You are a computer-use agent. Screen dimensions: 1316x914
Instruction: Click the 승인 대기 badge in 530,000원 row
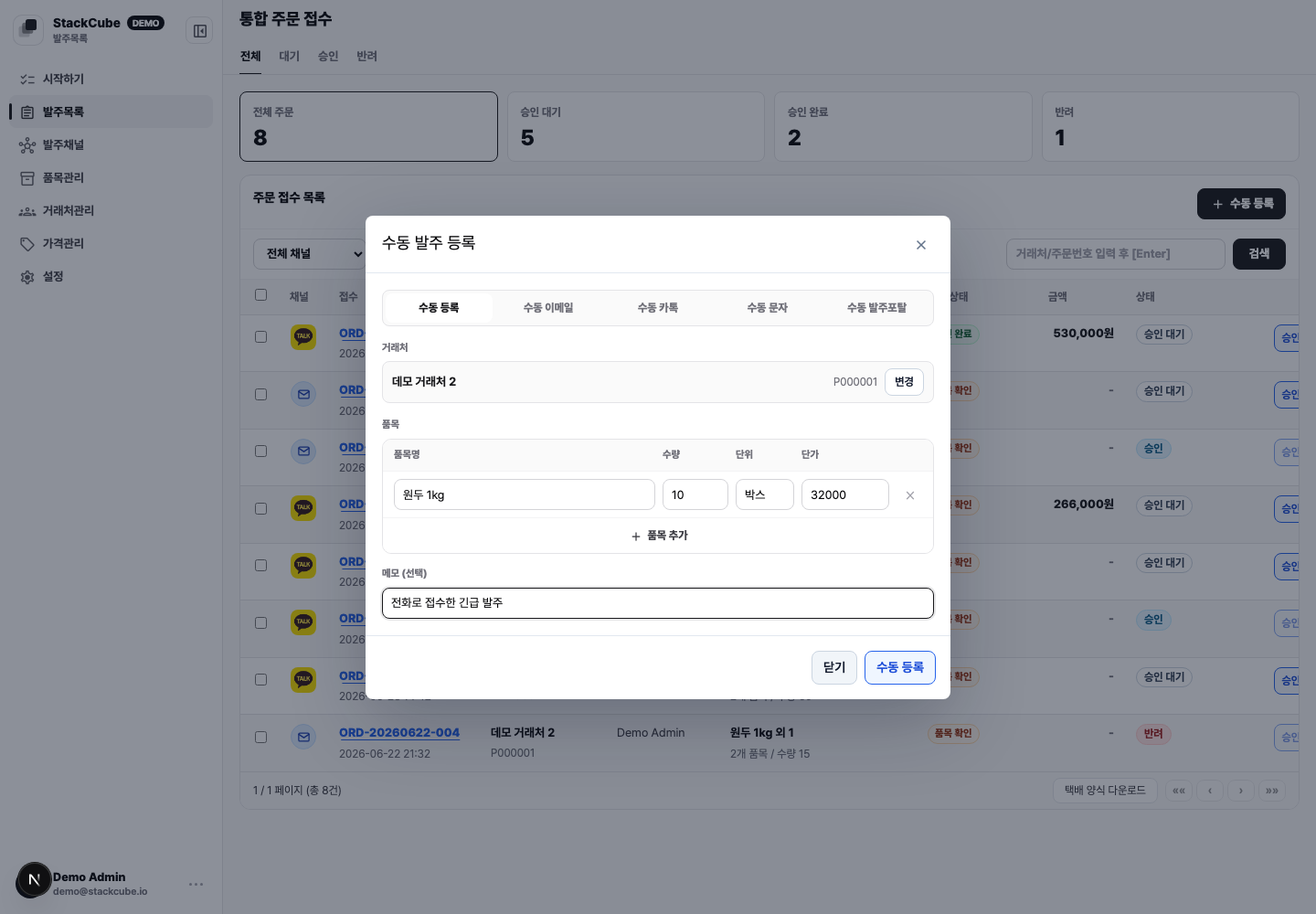[1164, 335]
